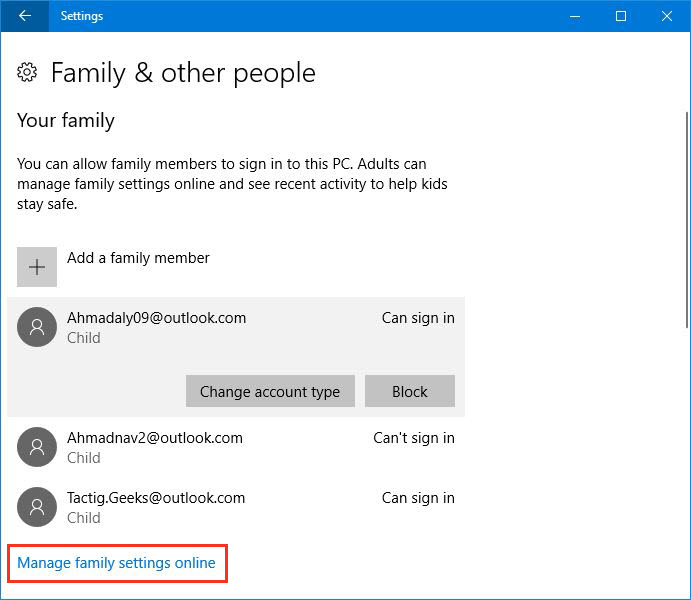The width and height of the screenshot is (691, 600).
Task: Click the scrollbar up arrow
Action: point(684,40)
